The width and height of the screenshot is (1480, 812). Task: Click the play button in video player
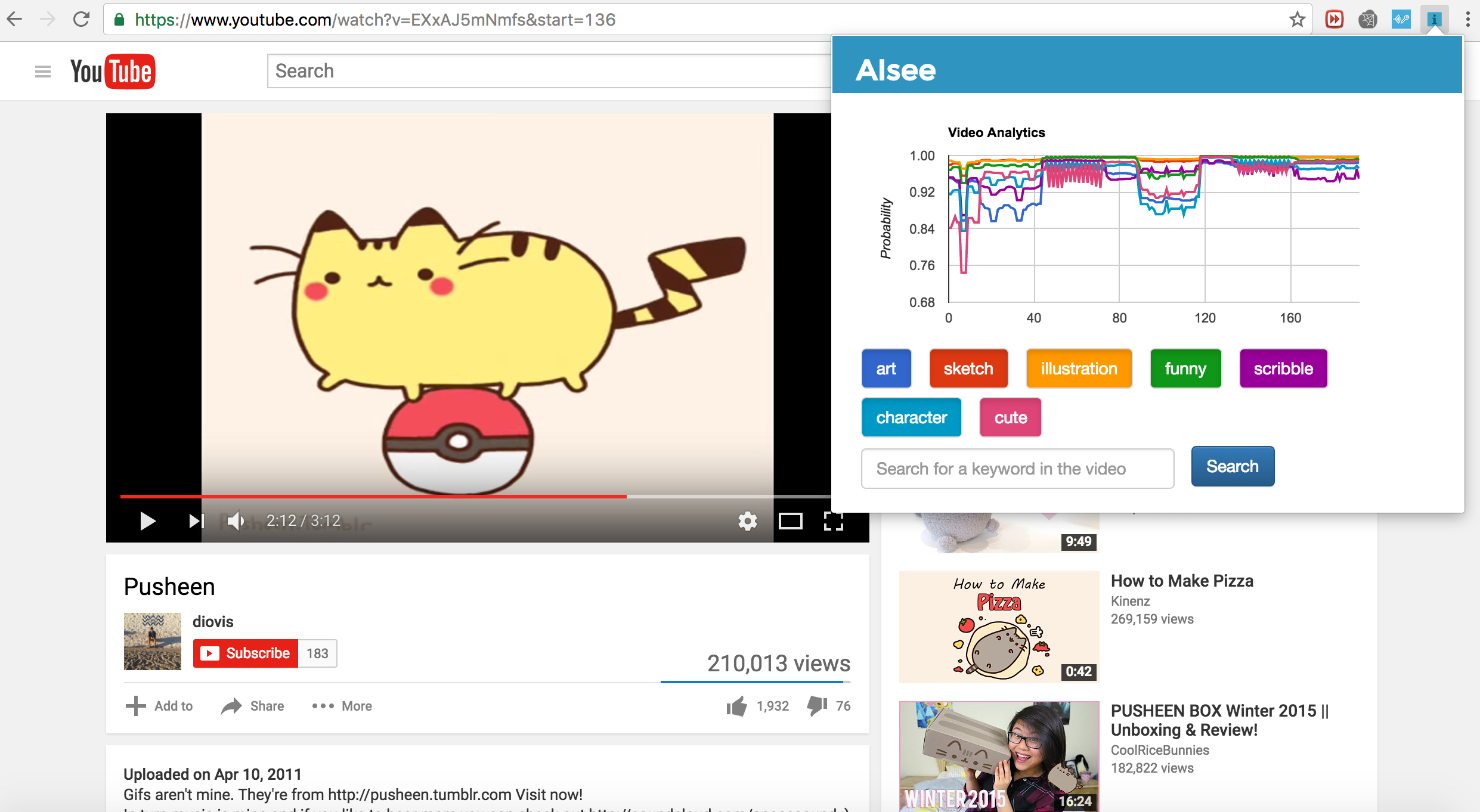coord(147,521)
